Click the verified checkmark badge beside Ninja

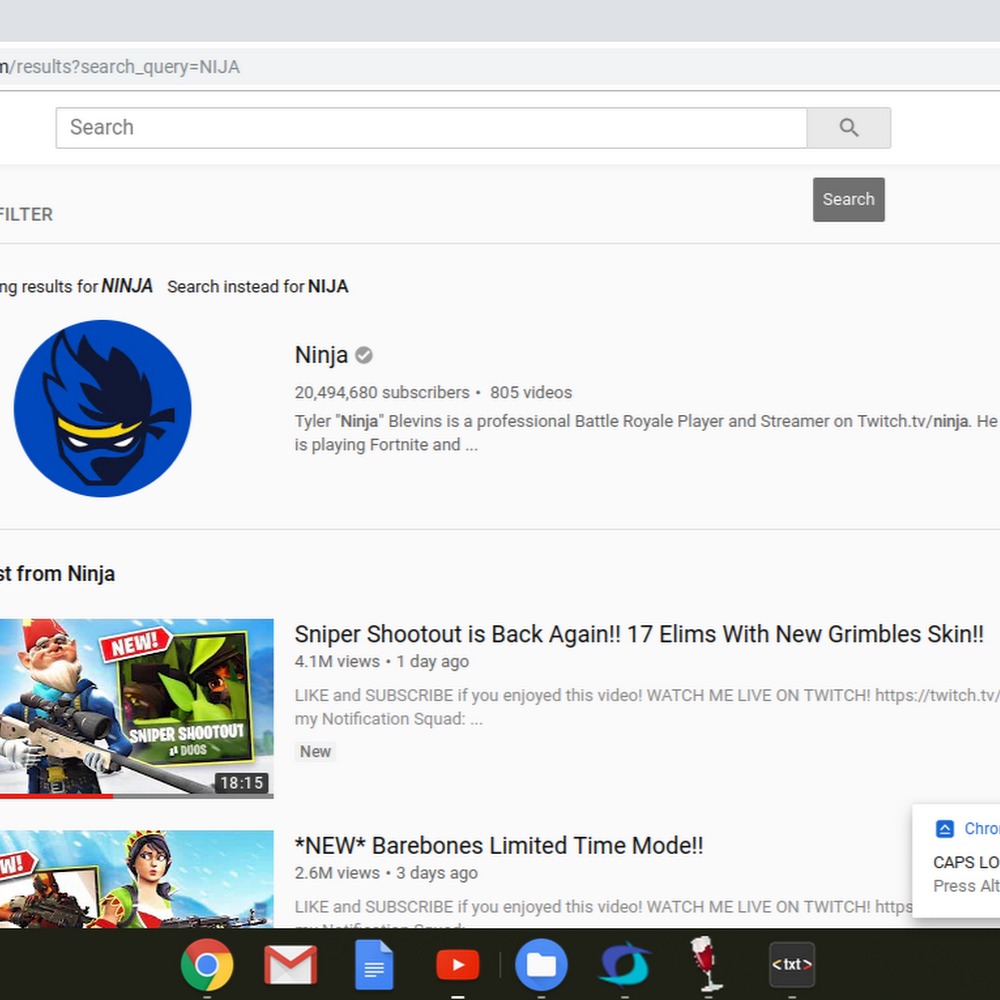pos(364,355)
